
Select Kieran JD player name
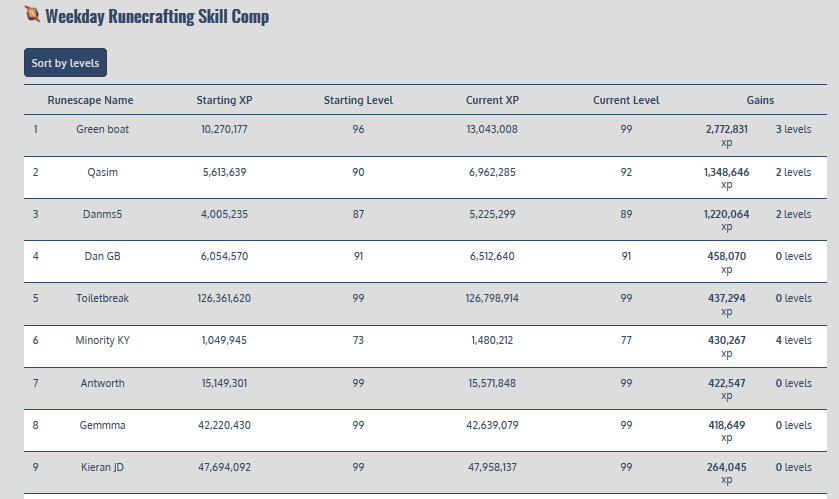point(103,467)
